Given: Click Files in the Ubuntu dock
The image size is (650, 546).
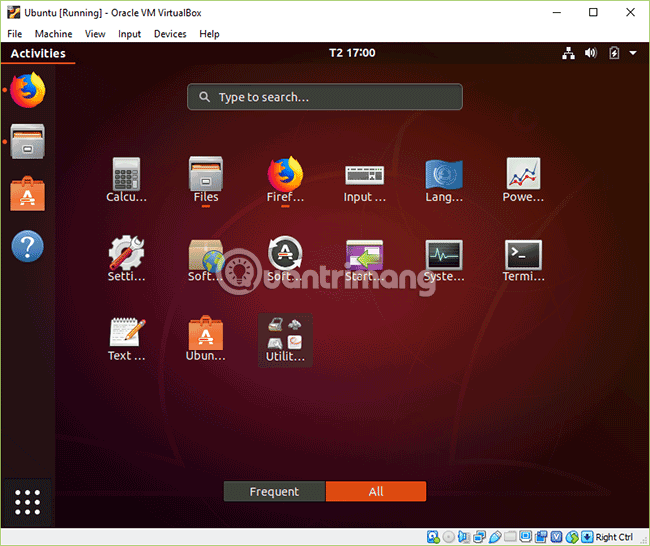Looking at the screenshot, I should coord(28,141).
